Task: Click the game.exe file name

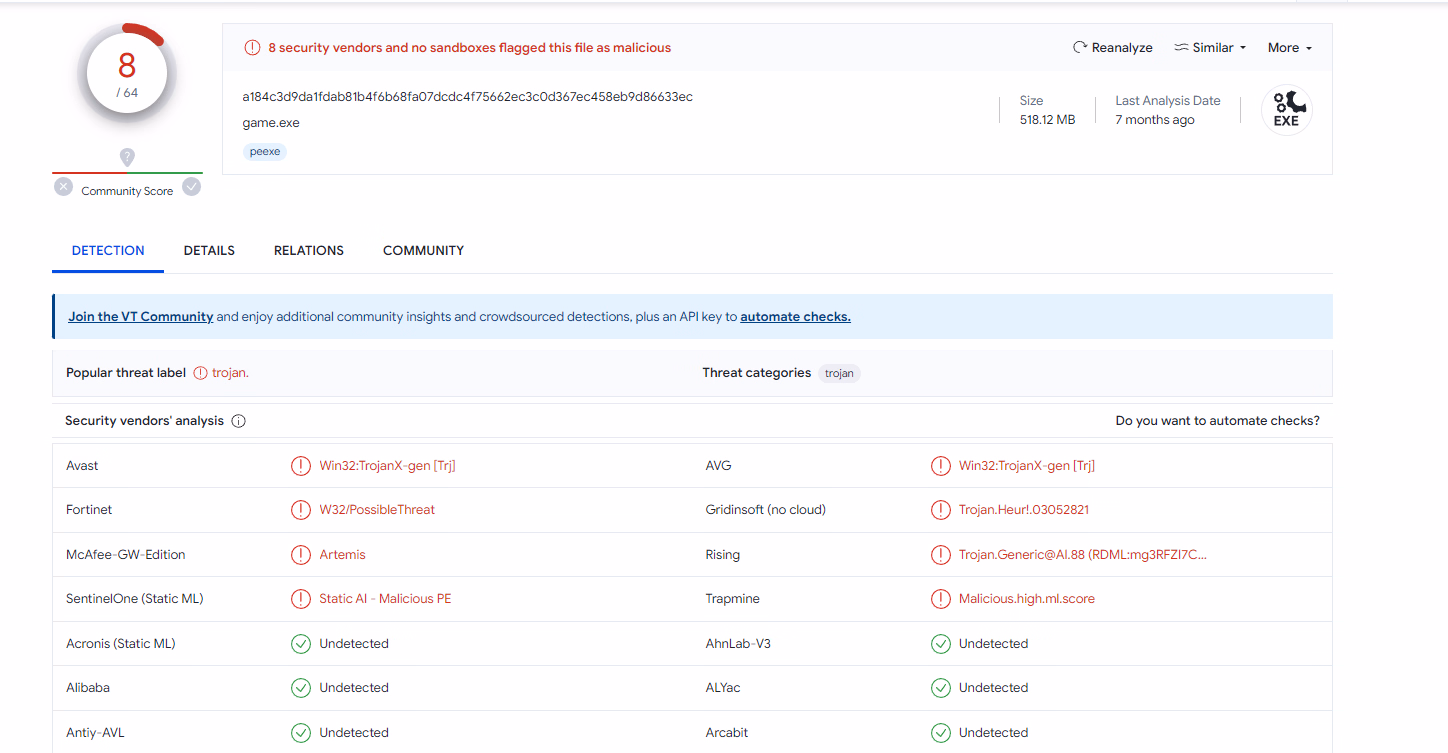Action: 271,123
